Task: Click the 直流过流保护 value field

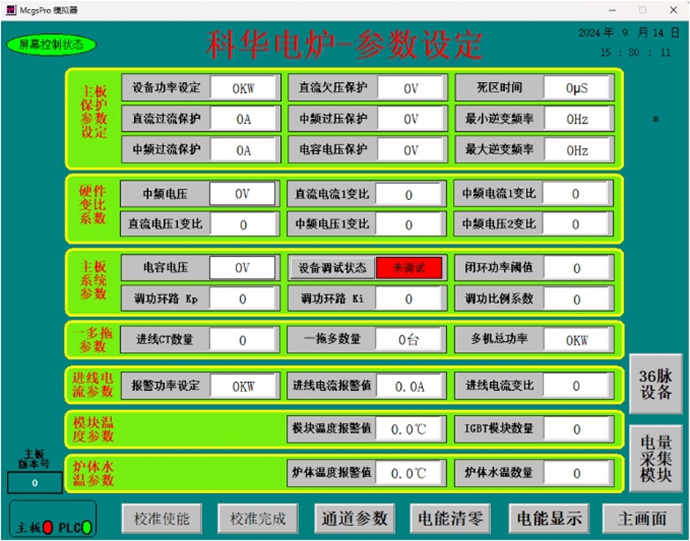Action: pyautogui.click(x=243, y=119)
